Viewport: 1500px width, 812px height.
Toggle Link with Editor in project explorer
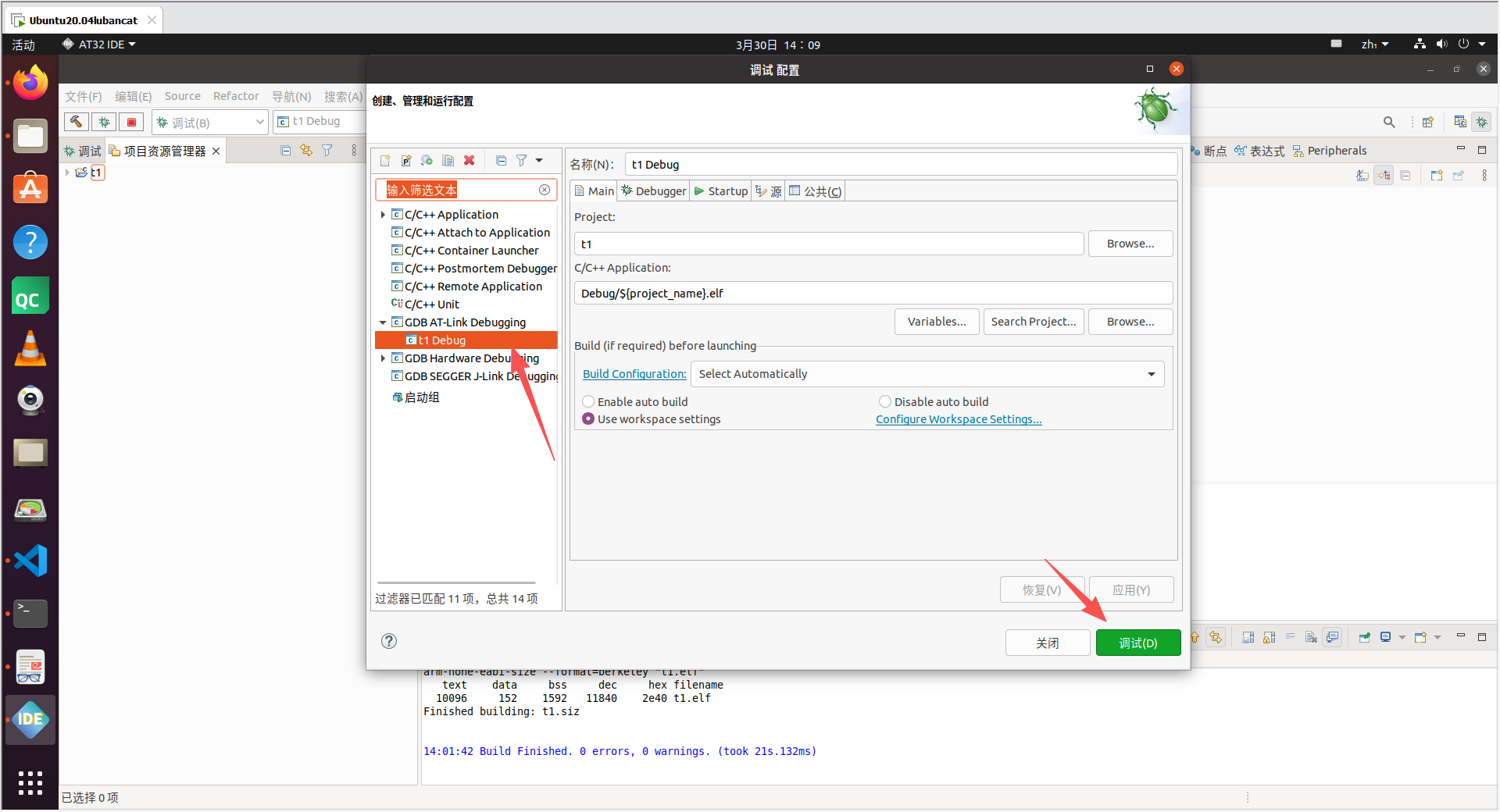(x=306, y=151)
